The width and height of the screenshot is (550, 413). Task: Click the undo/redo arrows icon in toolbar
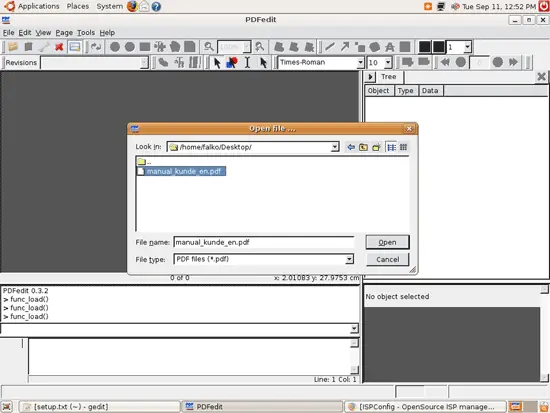point(96,46)
